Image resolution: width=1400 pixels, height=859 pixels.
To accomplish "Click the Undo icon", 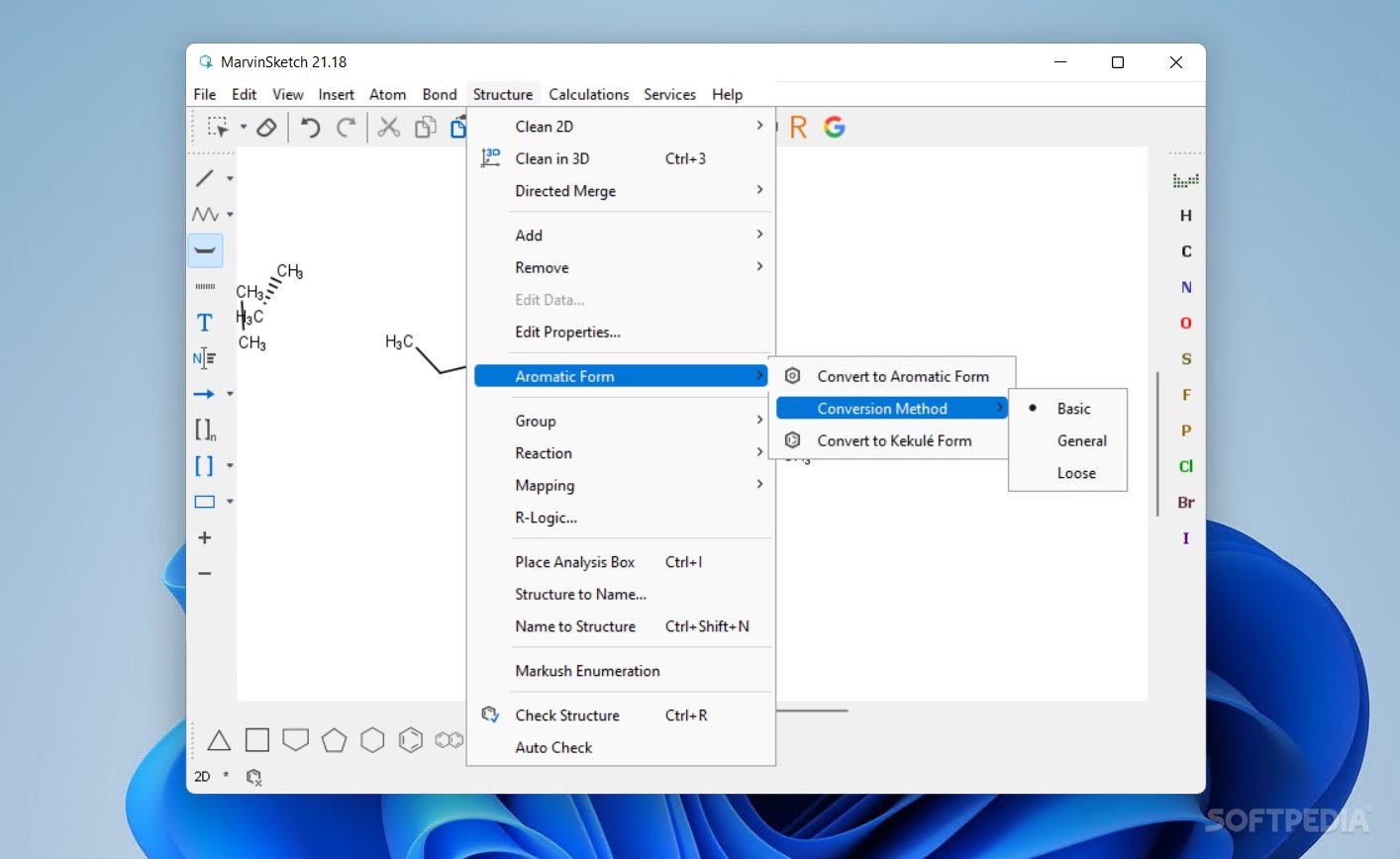I will [311, 127].
